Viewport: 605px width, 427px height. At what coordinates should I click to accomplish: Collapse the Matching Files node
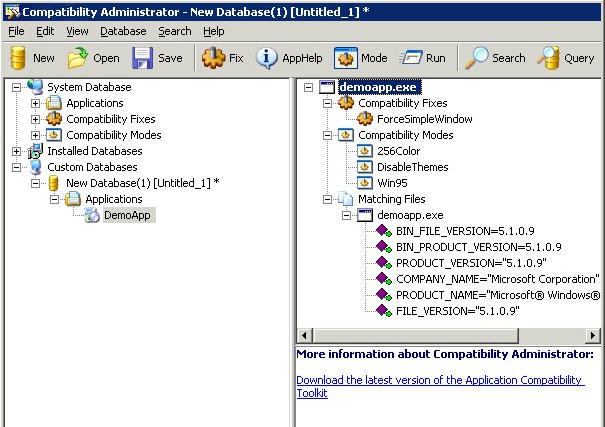click(x=327, y=199)
